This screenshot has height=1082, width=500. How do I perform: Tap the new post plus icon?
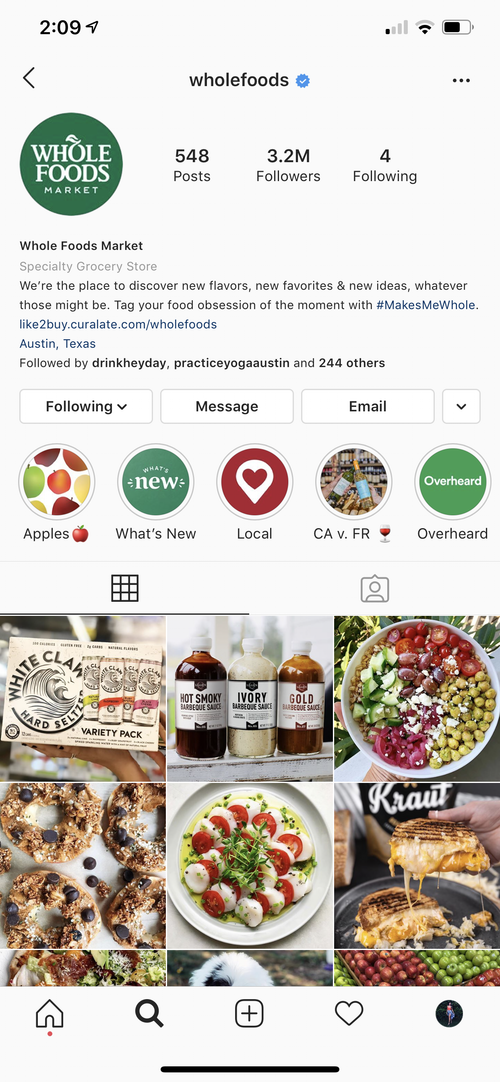pos(249,1014)
